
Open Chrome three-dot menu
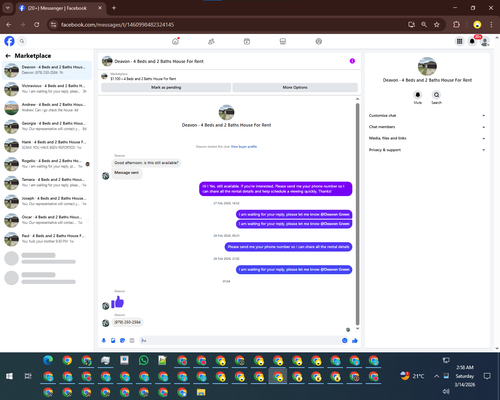click(491, 25)
